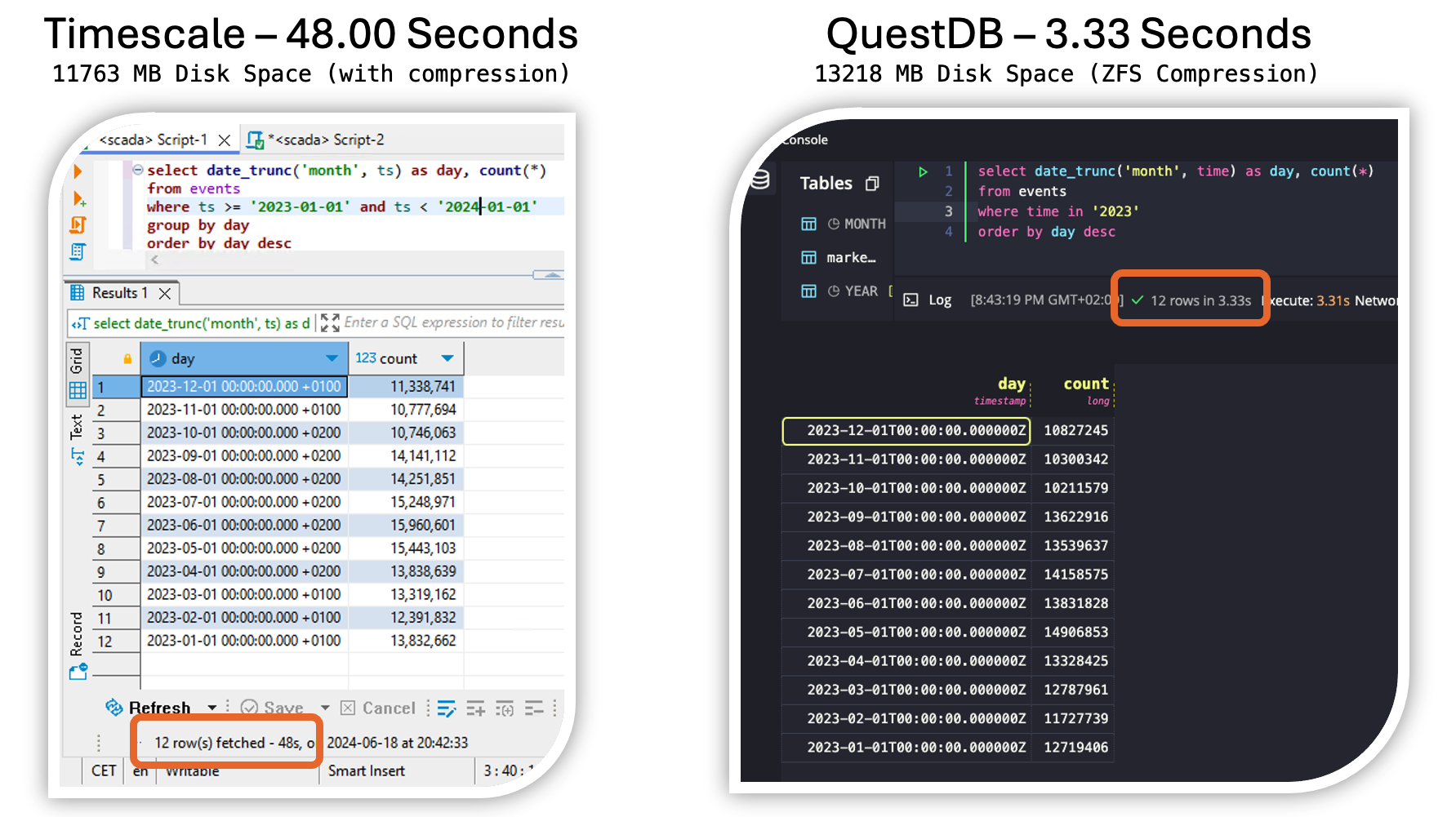Image resolution: width=1456 pixels, height=817 pixels.
Task: Close the Results 1 tab
Action: point(165,293)
